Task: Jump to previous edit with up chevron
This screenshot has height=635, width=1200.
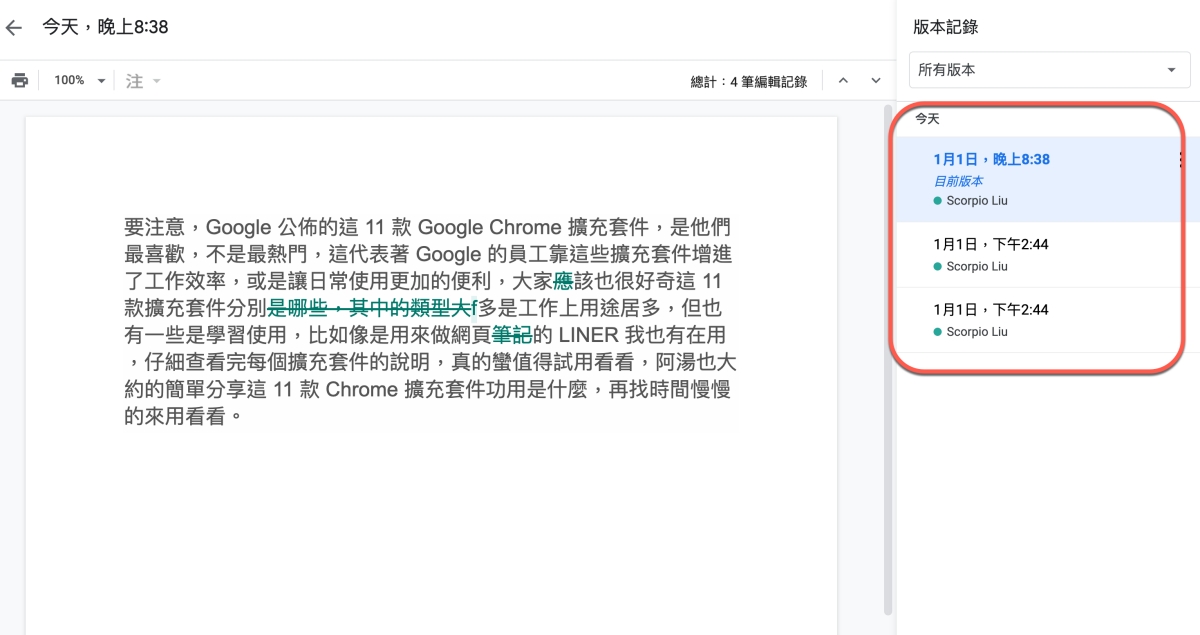Action: click(x=843, y=81)
